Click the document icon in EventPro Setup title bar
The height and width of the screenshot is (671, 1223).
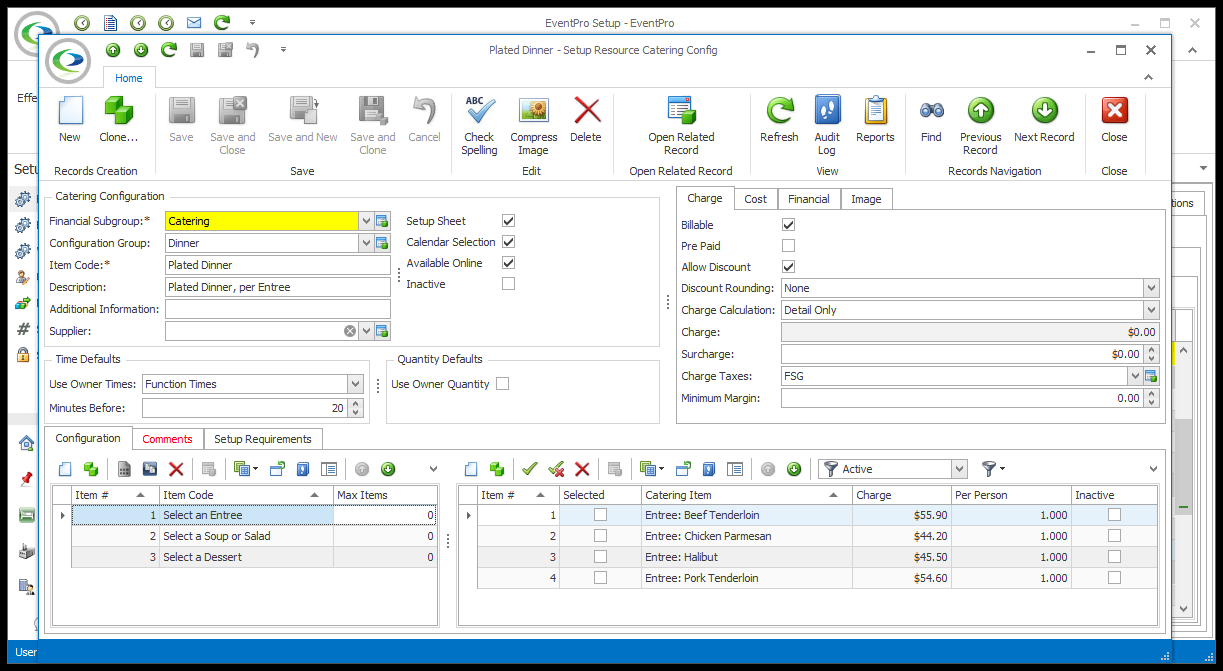tap(110, 22)
